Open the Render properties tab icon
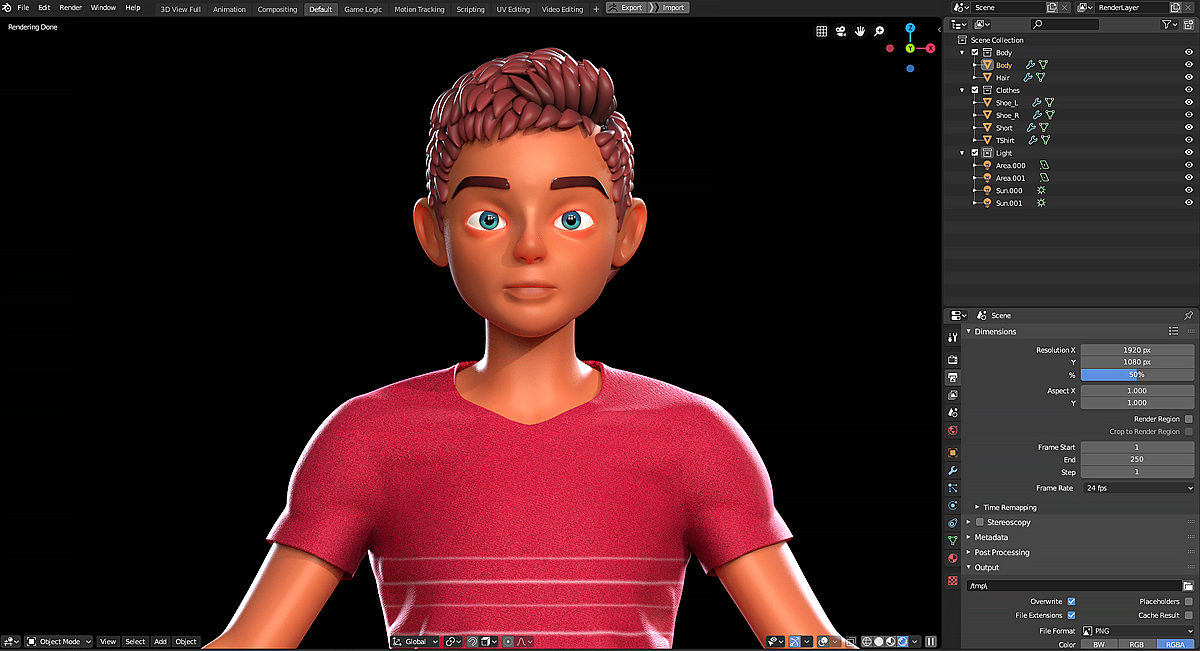Image resolution: width=1200 pixels, height=651 pixels. (x=953, y=359)
